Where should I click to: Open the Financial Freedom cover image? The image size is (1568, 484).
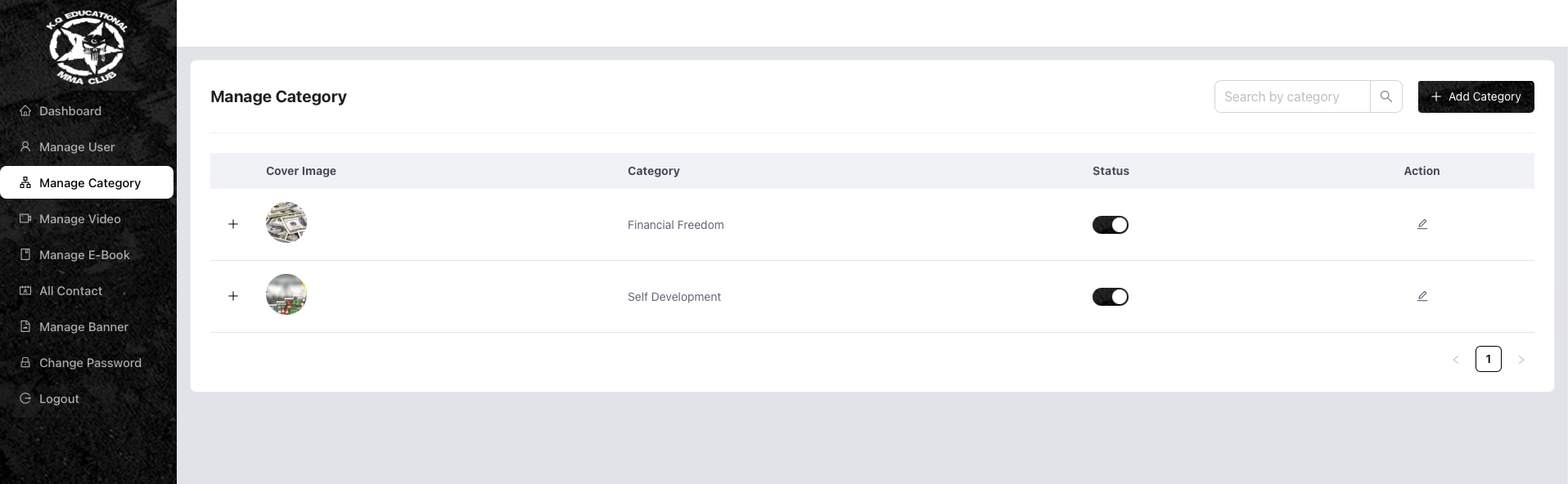[x=286, y=222]
